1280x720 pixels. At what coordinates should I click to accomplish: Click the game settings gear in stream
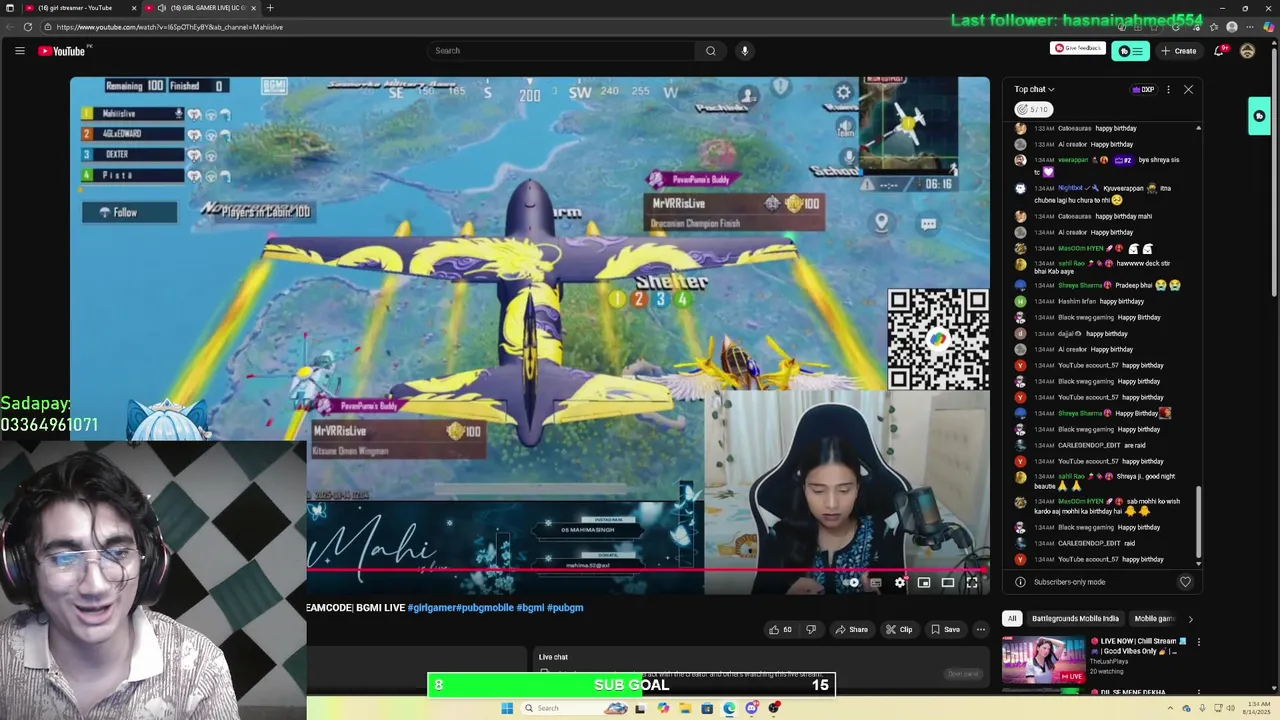pyautogui.click(x=843, y=92)
